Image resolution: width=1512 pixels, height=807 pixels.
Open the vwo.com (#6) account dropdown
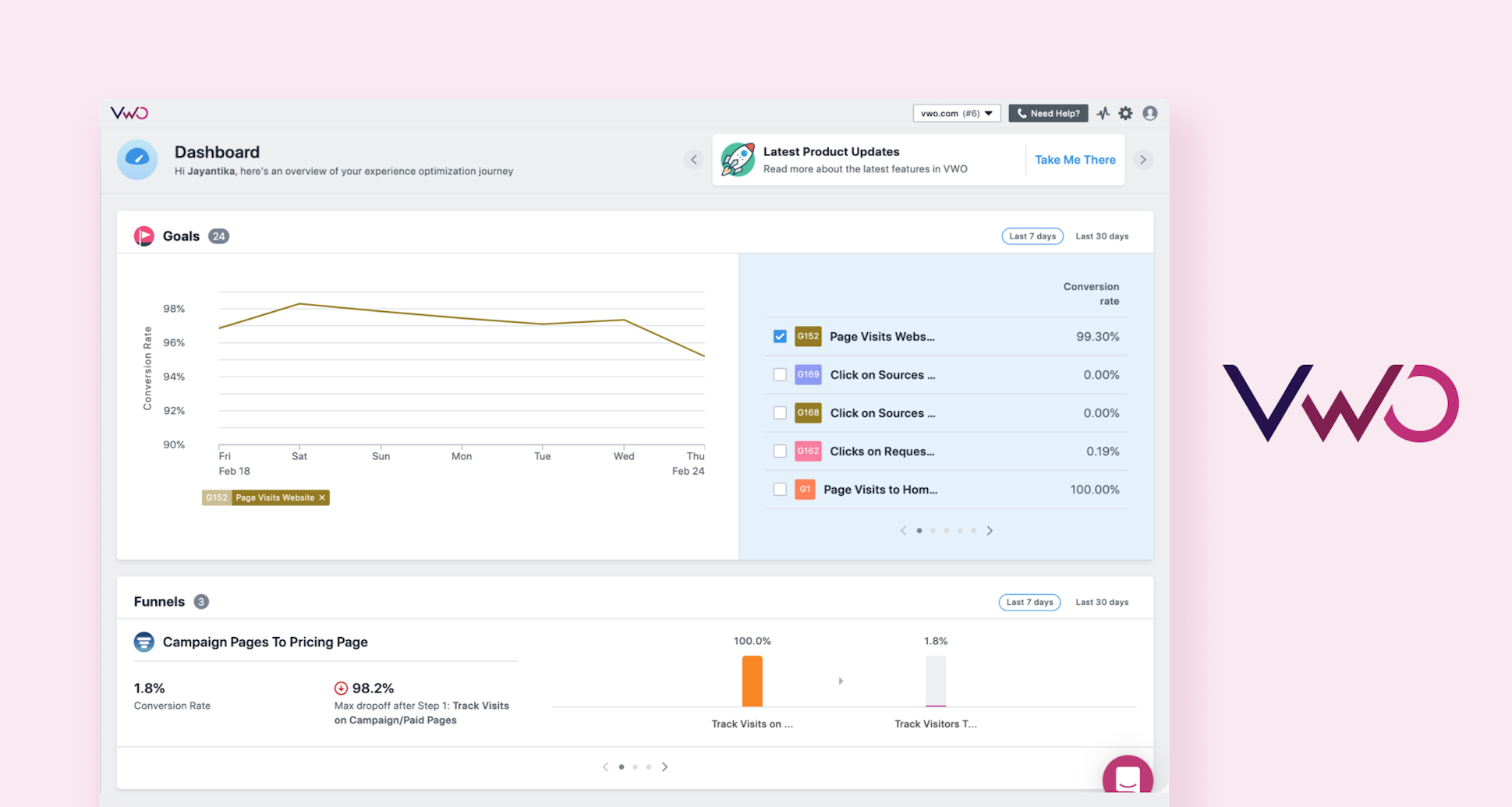956,113
